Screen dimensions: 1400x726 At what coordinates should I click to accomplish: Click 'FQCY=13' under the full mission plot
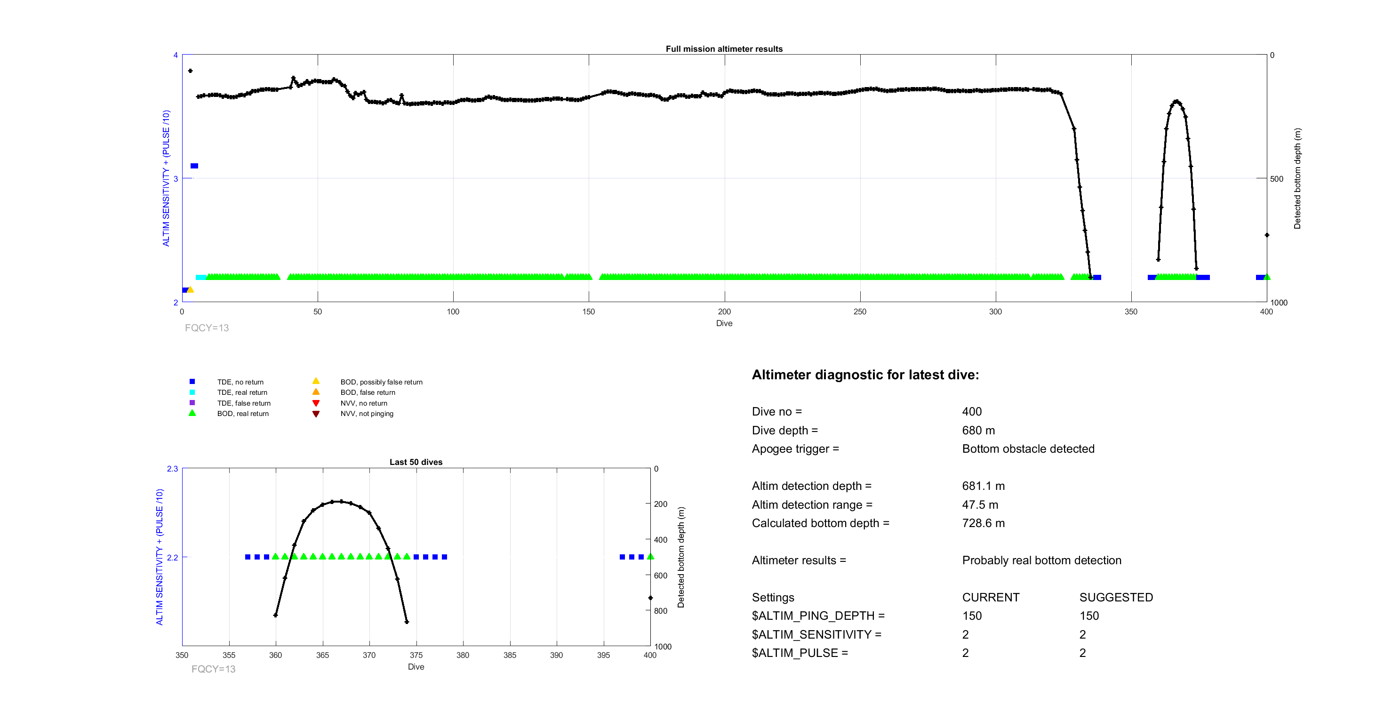point(207,328)
